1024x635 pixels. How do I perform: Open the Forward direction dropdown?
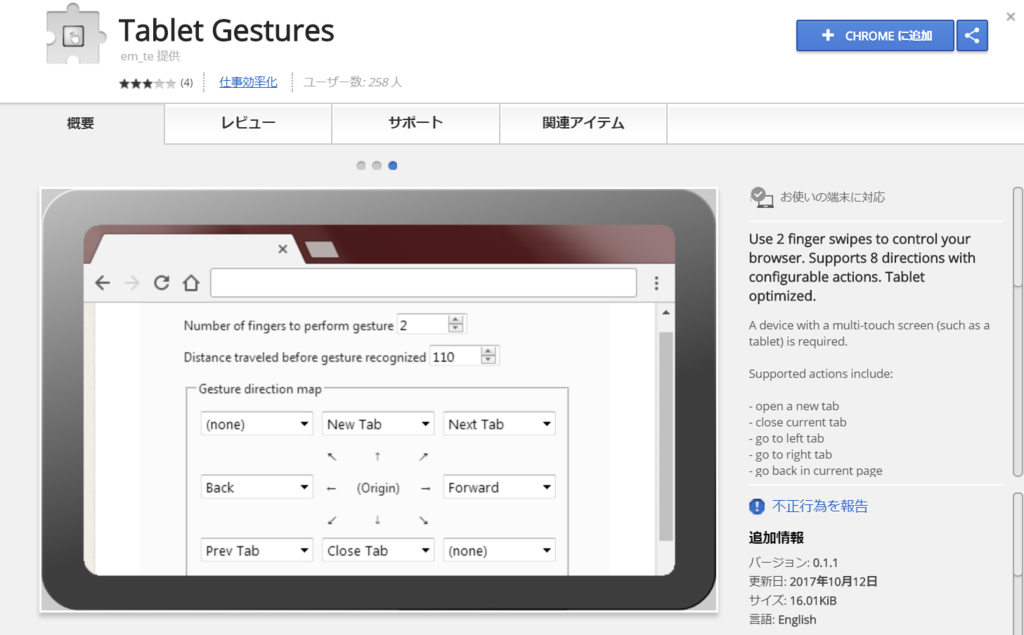coord(500,487)
